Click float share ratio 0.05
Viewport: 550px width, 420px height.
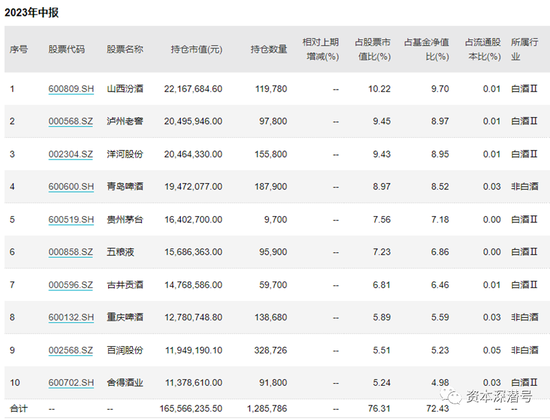click(x=492, y=350)
